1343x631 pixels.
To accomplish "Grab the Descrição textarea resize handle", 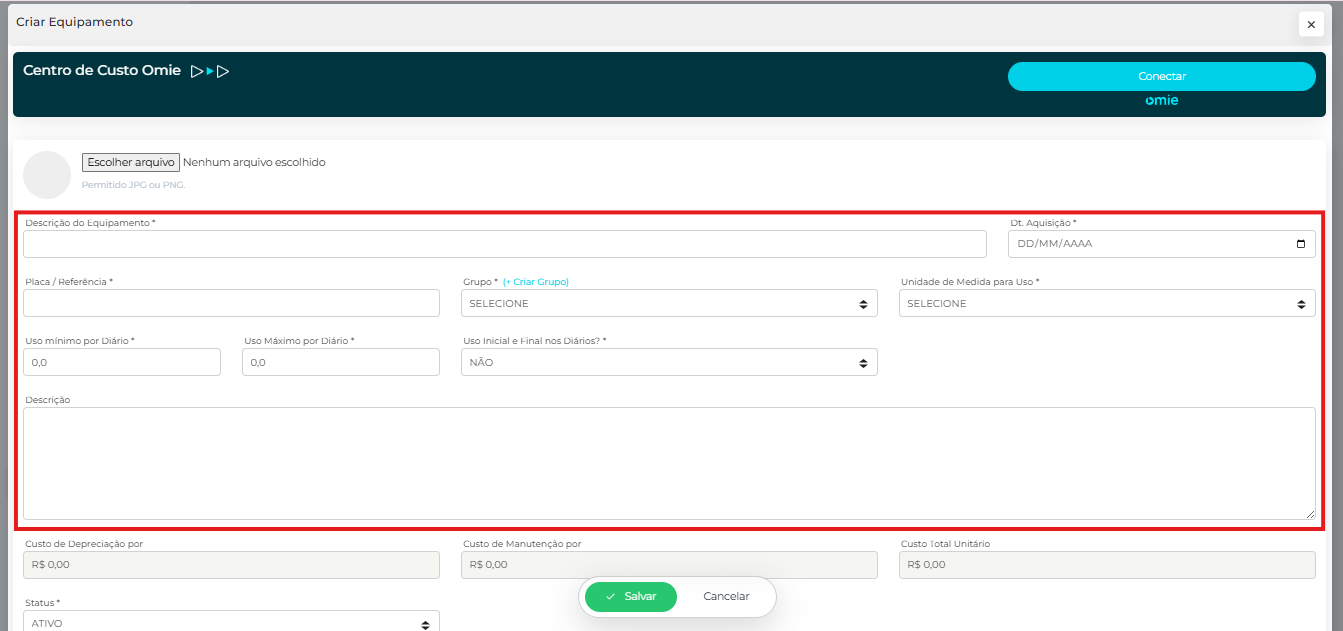I will coord(1309,513).
